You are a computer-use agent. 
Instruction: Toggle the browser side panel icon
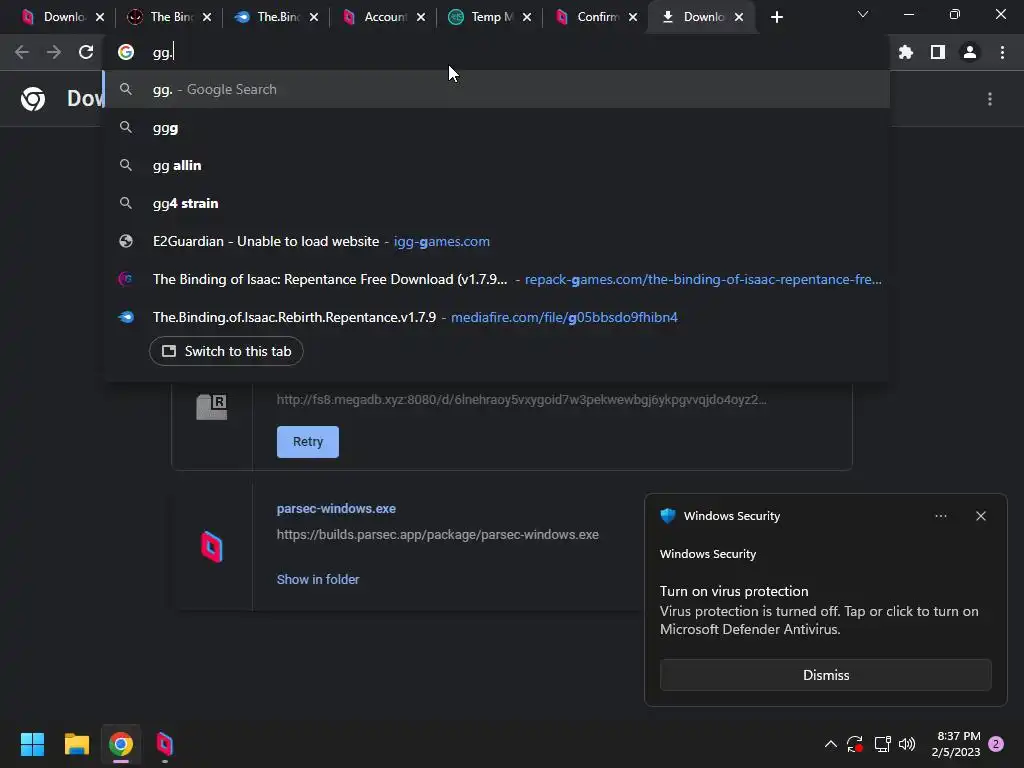tap(938, 52)
